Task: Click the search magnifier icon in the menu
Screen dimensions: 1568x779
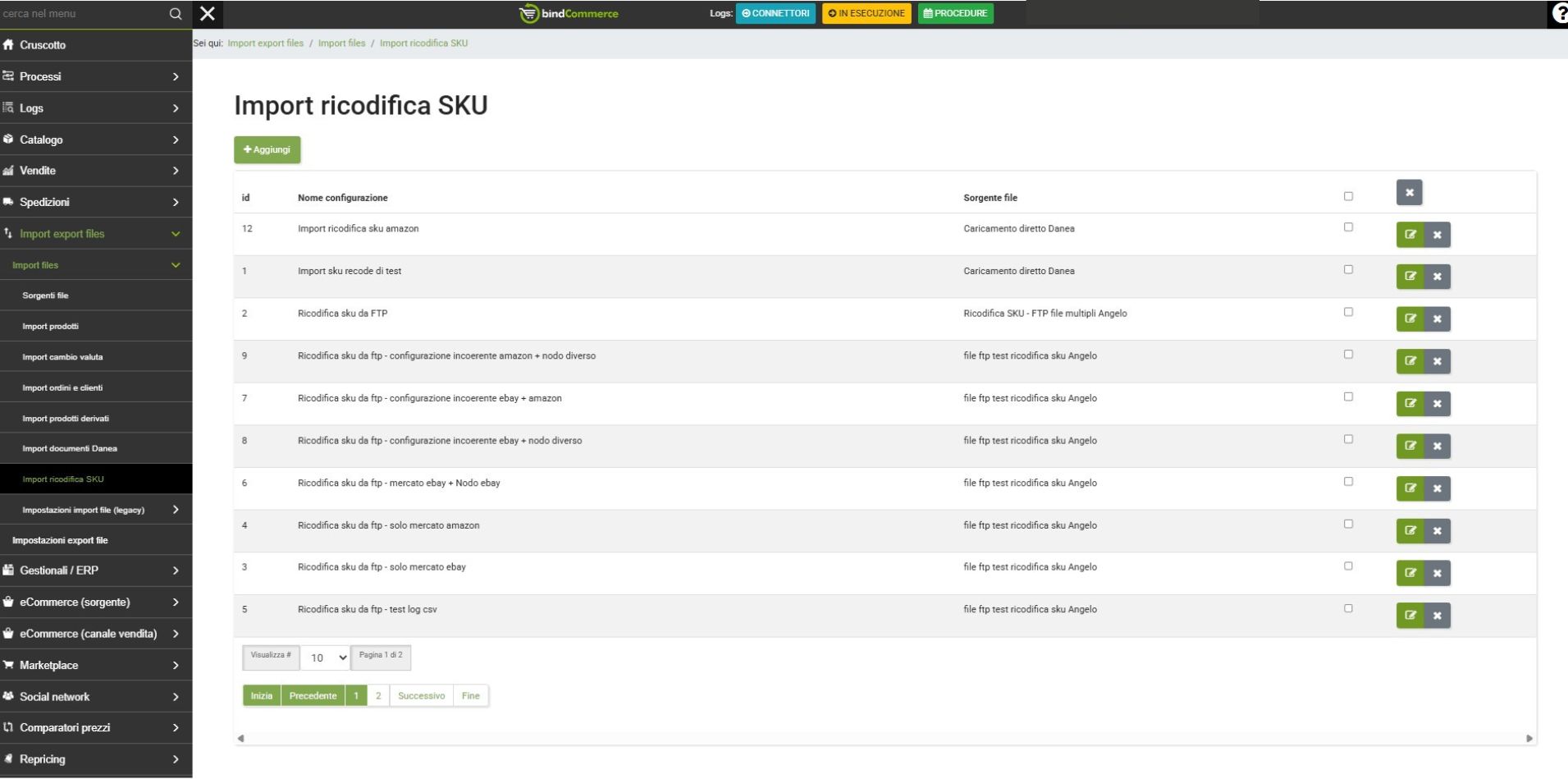Action: pos(175,14)
